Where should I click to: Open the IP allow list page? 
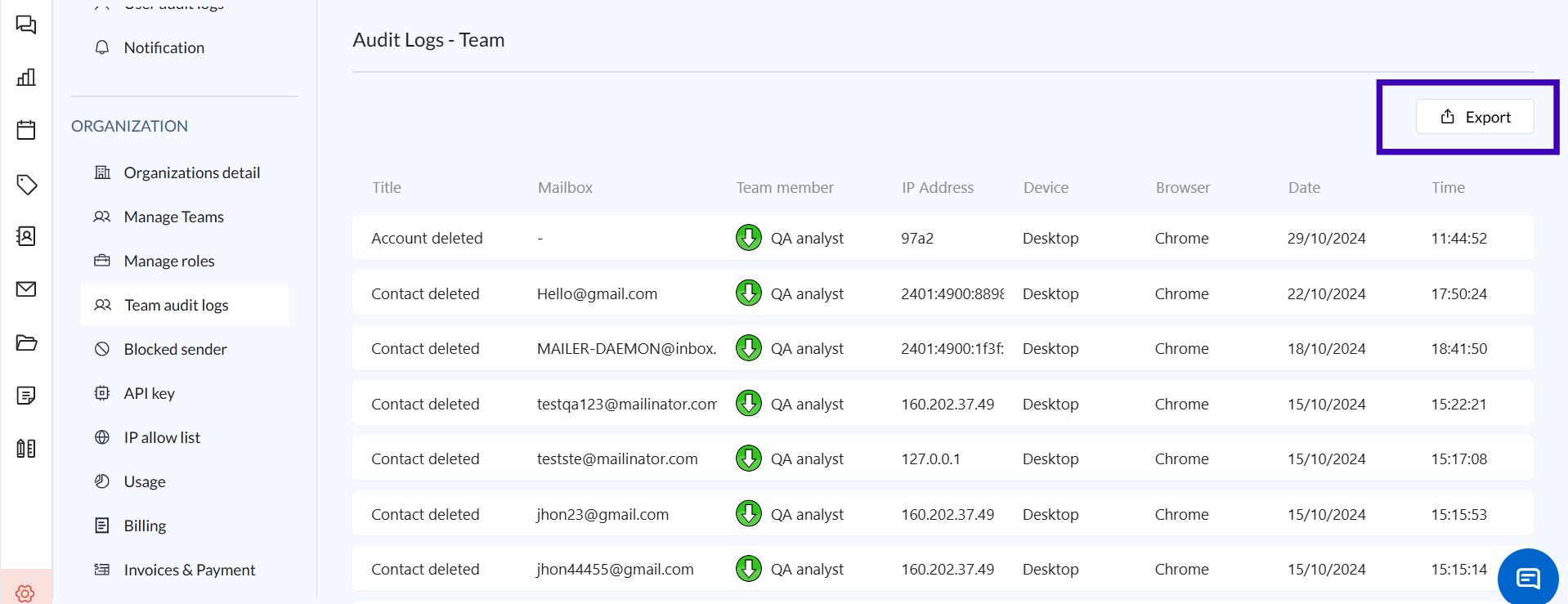(x=162, y=437)
